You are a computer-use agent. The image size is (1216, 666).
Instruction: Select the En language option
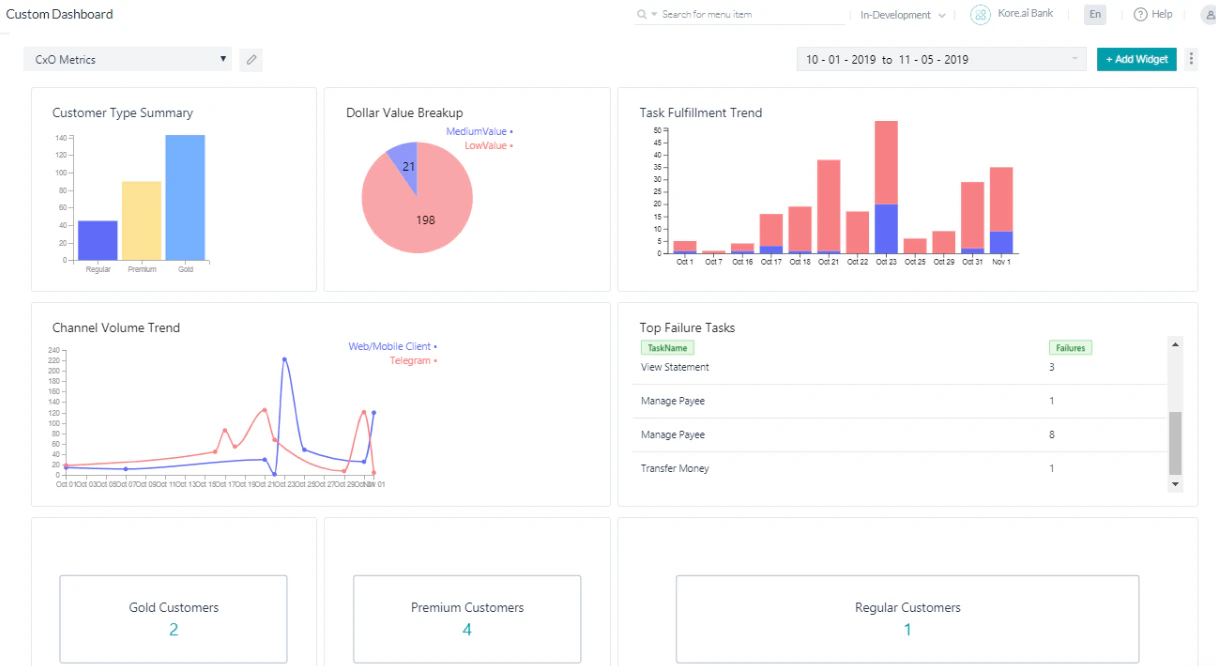(x=1095, y=14)
